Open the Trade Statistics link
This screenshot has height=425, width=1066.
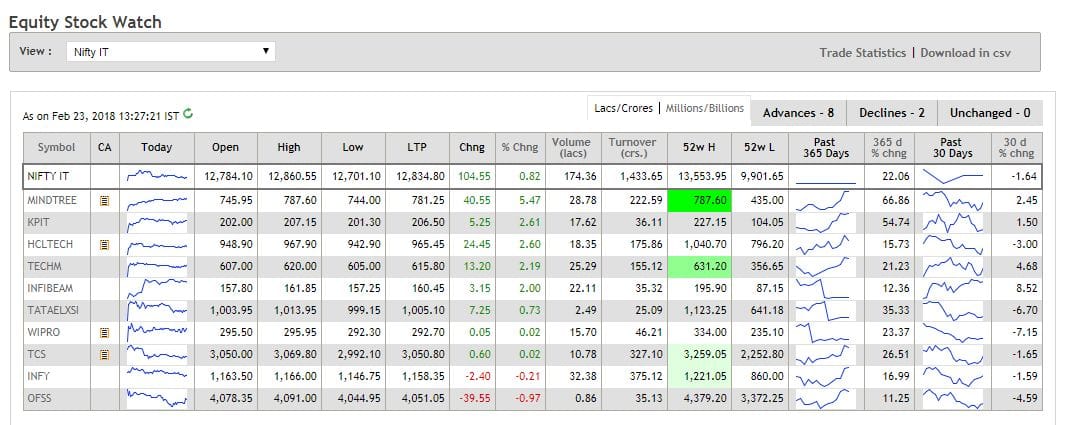point(862,53)
